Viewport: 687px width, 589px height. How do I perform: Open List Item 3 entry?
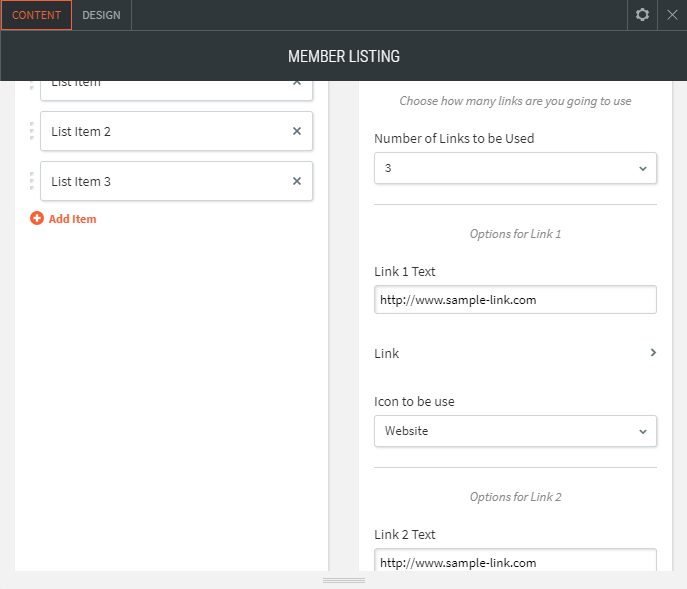coord(160,181)
